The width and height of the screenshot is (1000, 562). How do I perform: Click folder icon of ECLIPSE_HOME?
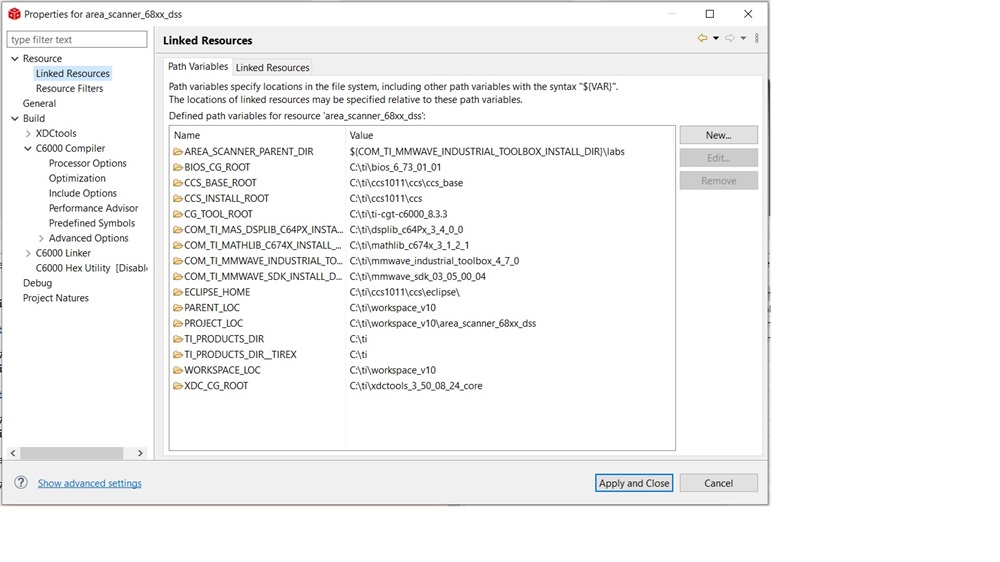(178, 292)
